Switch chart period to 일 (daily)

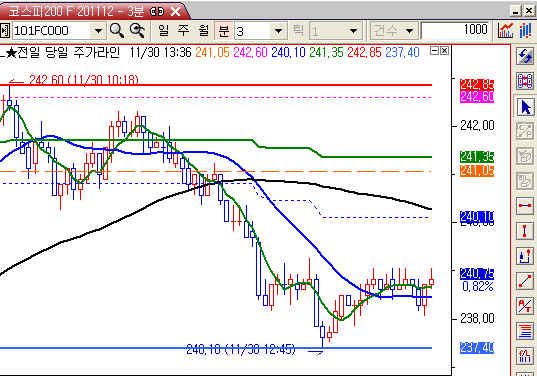pyautogui.click(x=163, y=31)
